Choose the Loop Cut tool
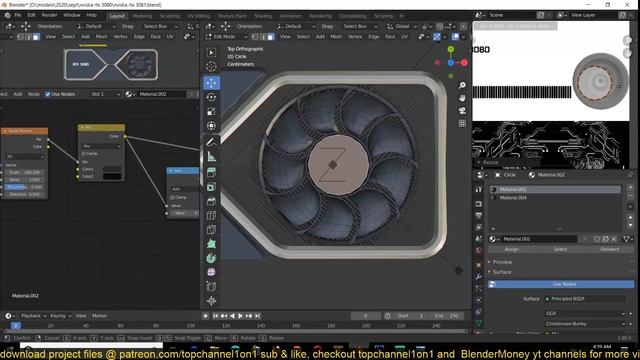640x360 pixels. (211, 216)
